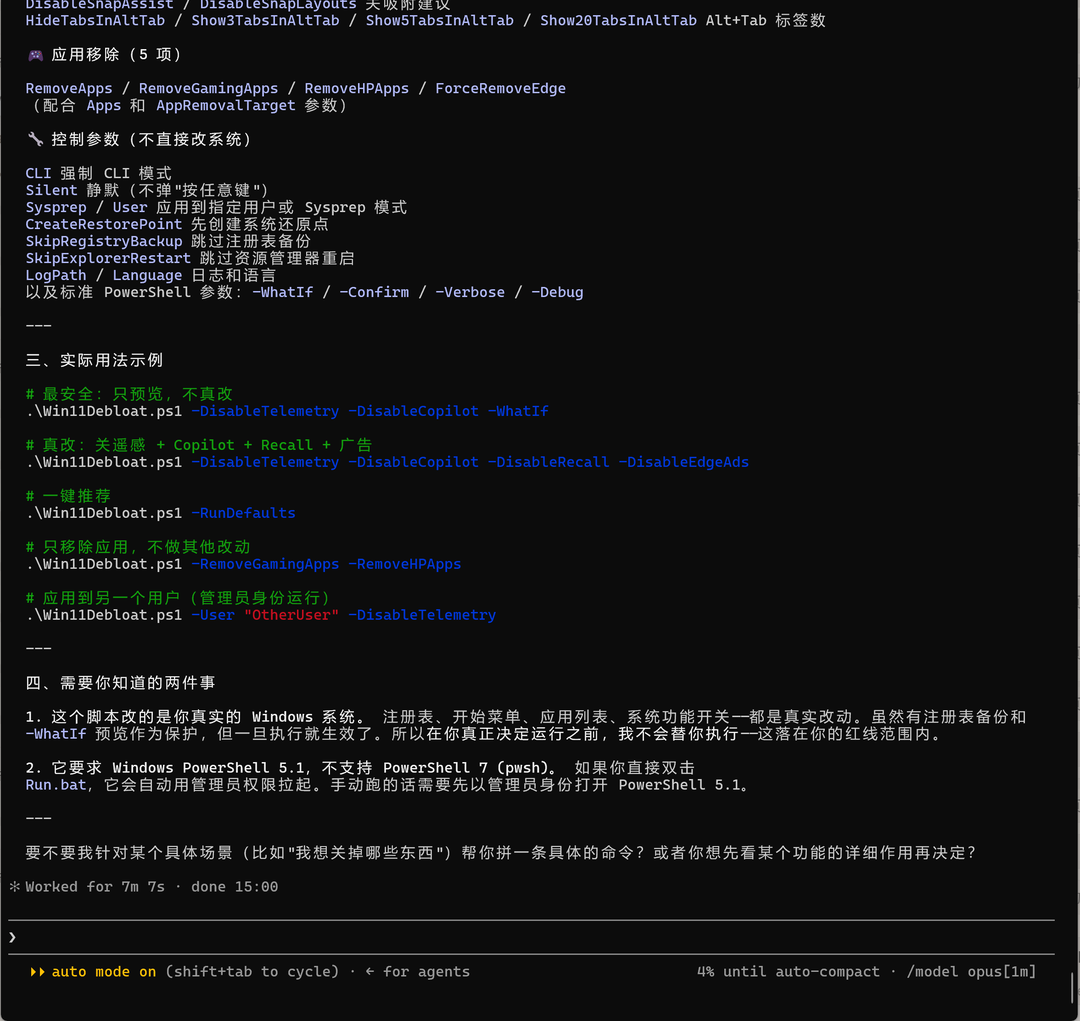Click '/model opus[1m]' in status bar

coord(971,971)
